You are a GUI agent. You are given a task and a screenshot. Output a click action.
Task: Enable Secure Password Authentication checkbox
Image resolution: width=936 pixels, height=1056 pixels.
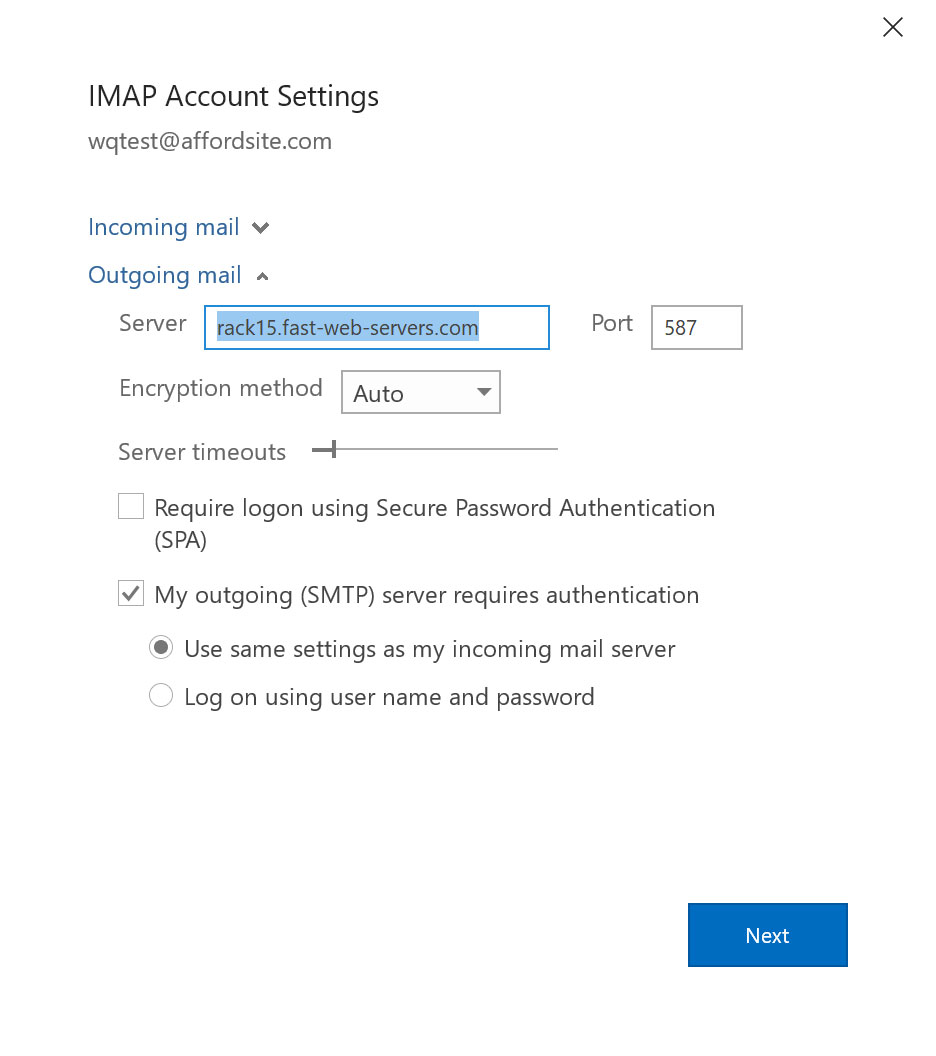coord(131,506)
